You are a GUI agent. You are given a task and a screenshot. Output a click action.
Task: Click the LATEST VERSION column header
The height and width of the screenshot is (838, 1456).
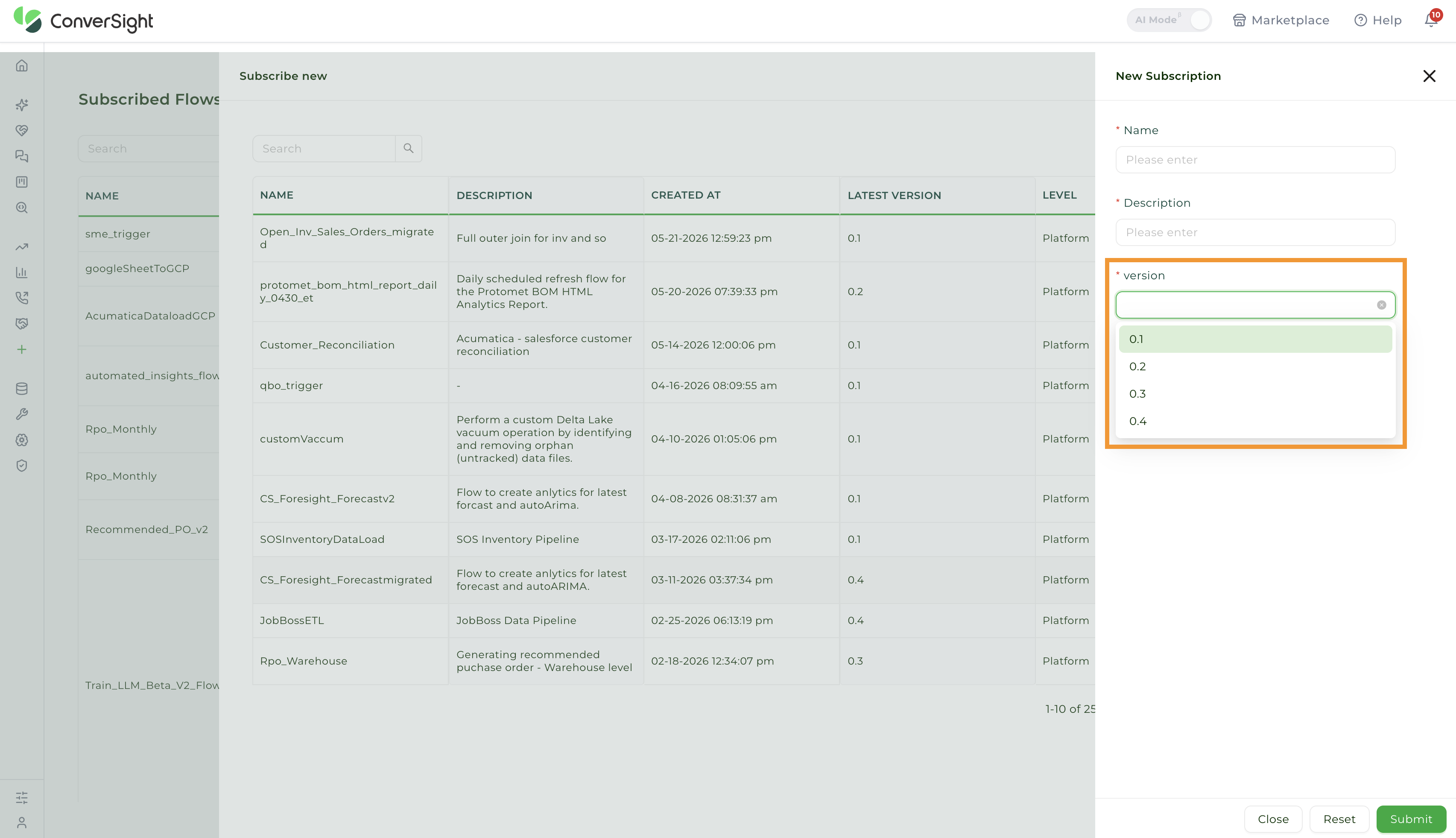coord(894,195)
